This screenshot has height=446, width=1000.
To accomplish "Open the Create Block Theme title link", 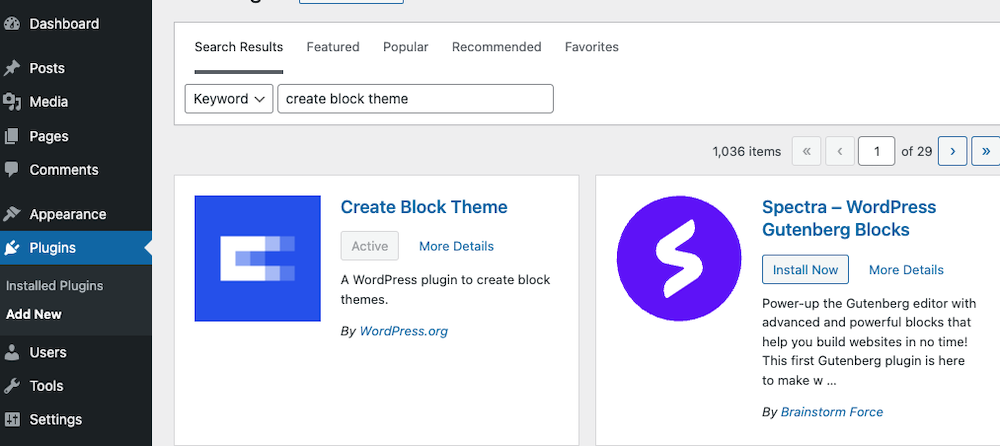I will 424,207.
